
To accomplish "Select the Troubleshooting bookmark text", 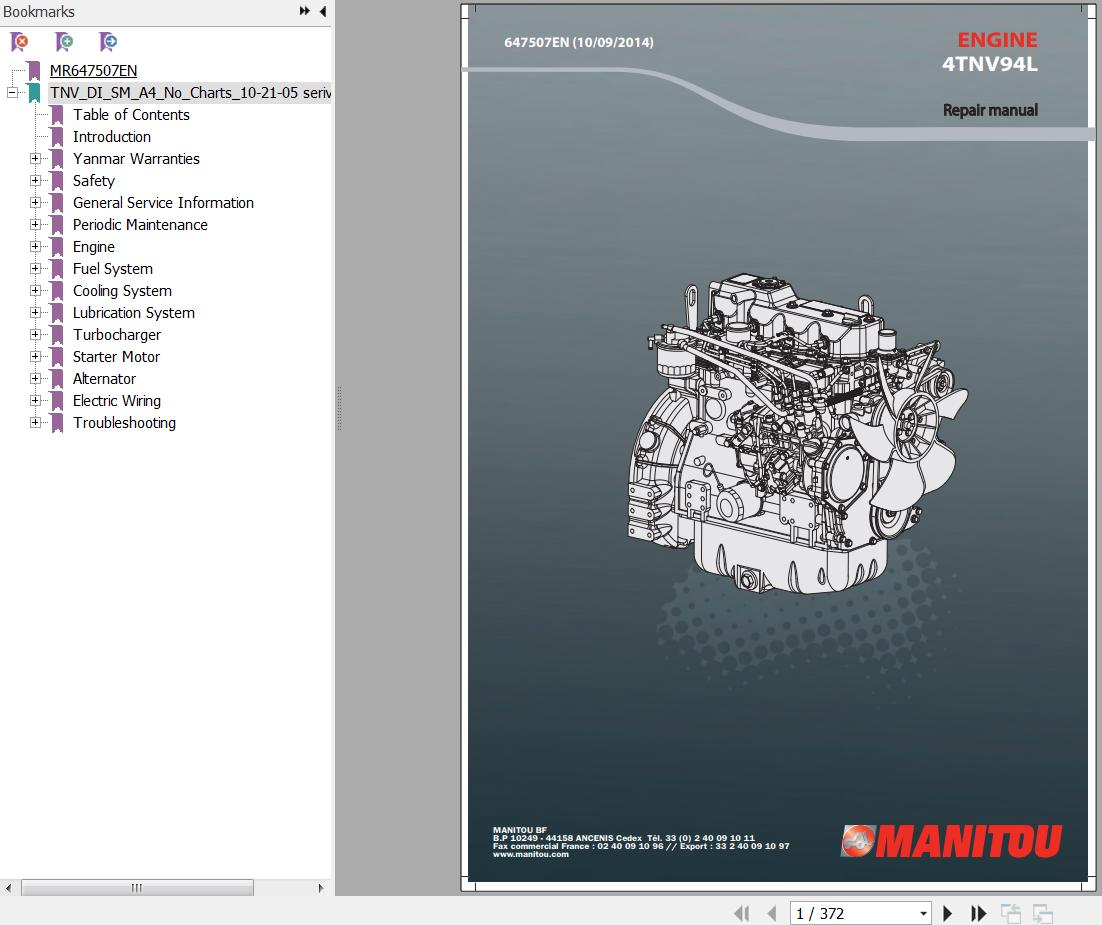I will pos(124,422).
